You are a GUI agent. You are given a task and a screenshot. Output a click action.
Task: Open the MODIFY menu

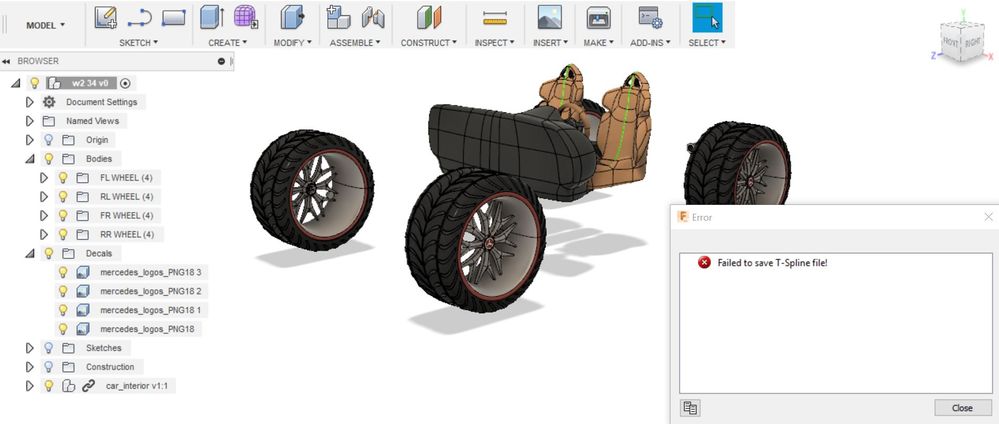pyautogui.click(x=292, y=43)
